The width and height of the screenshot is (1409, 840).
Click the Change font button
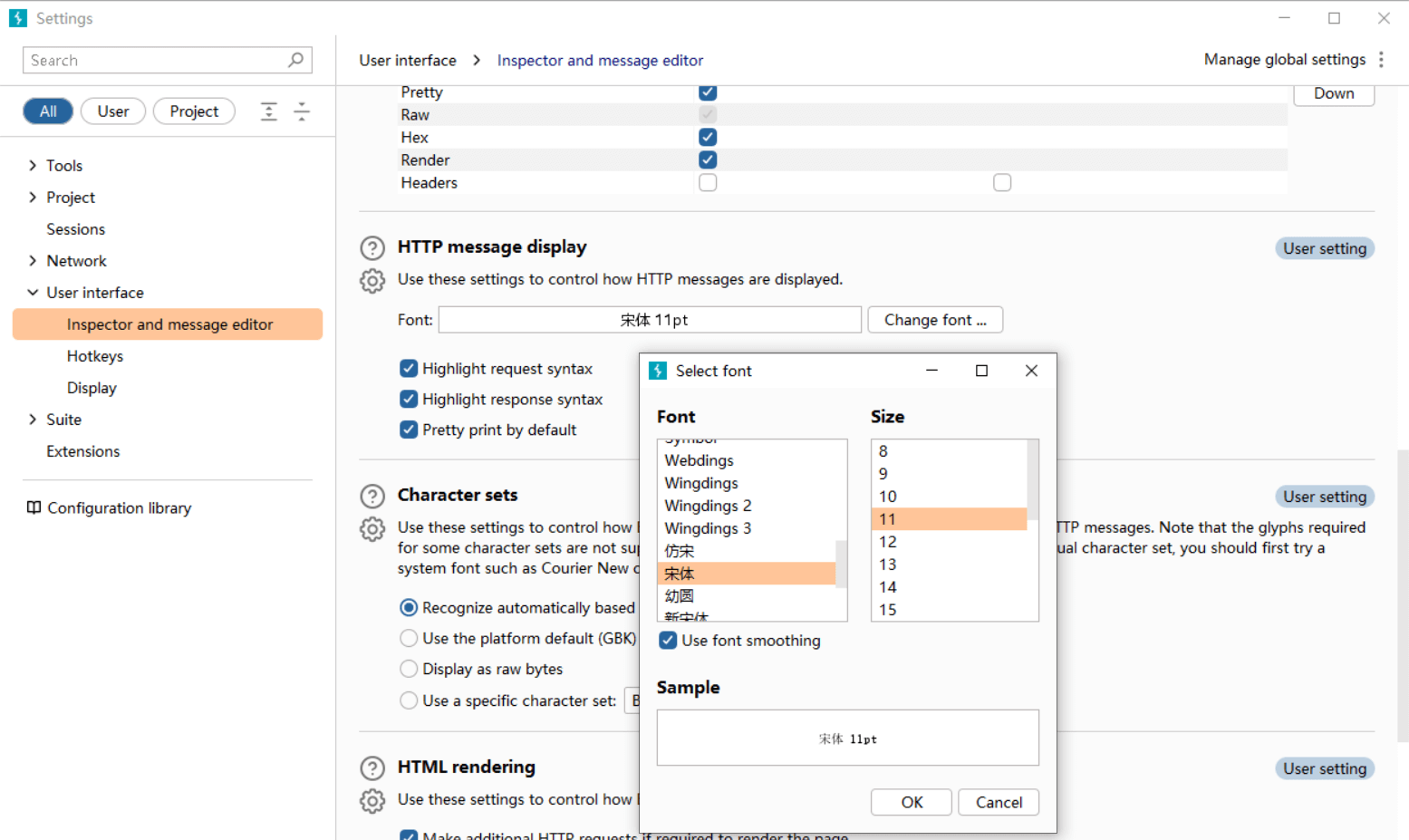click(x=934, y=320)
